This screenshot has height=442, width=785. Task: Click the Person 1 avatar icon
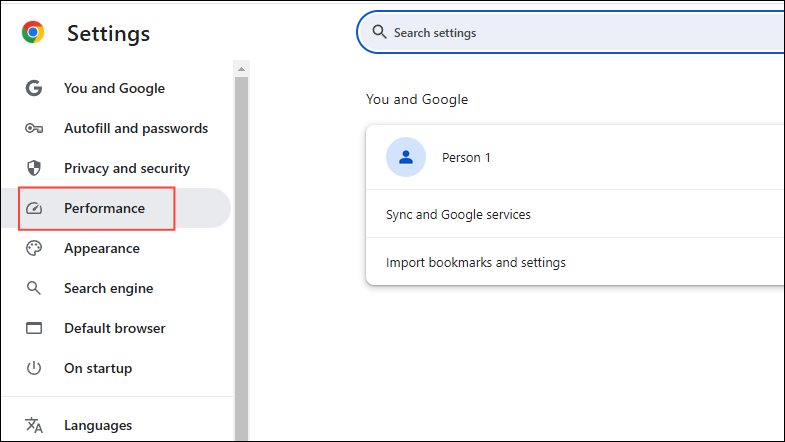[x=406, y=157]
